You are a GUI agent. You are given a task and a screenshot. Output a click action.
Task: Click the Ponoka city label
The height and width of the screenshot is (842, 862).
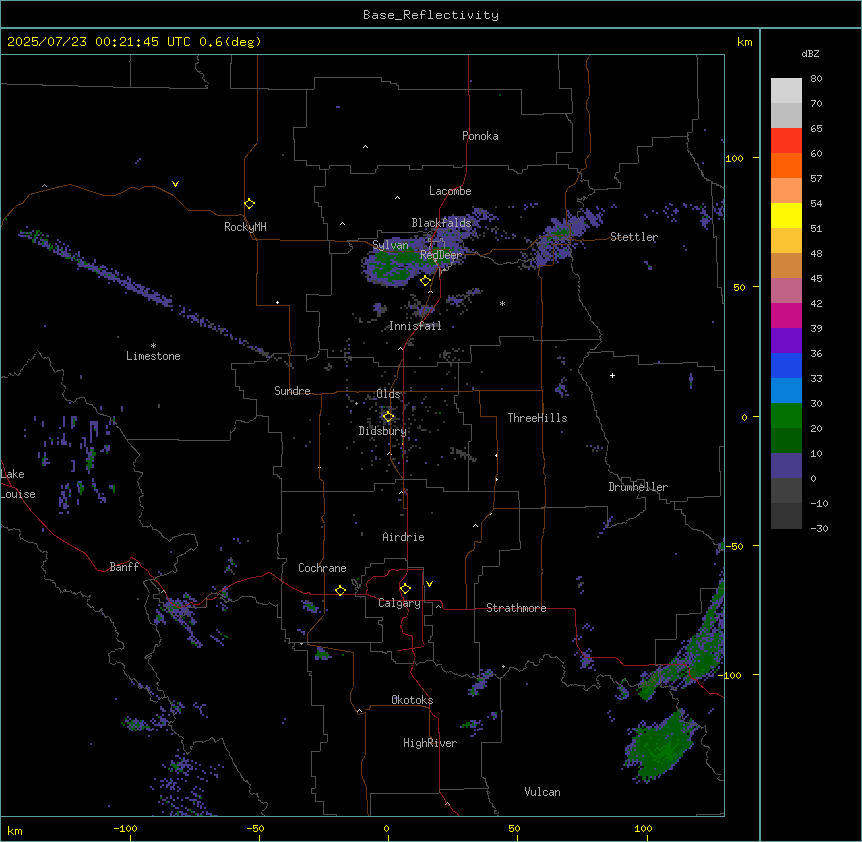pos(480,136)
